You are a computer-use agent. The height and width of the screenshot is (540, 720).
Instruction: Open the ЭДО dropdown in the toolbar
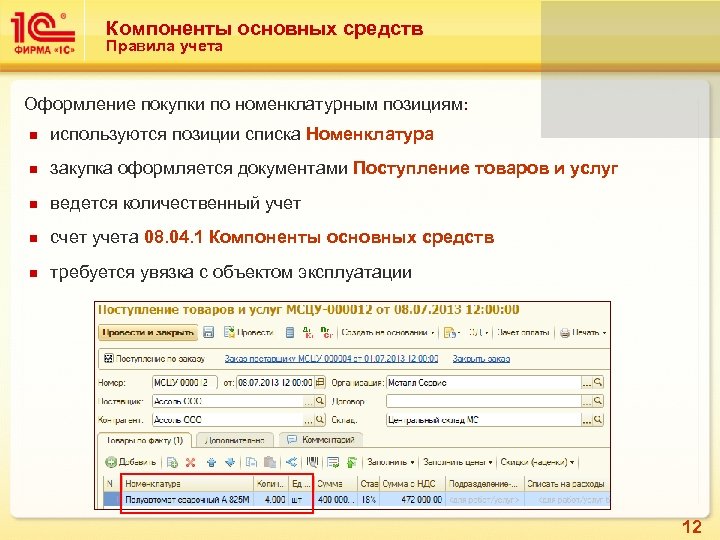(x=478, y=332)
